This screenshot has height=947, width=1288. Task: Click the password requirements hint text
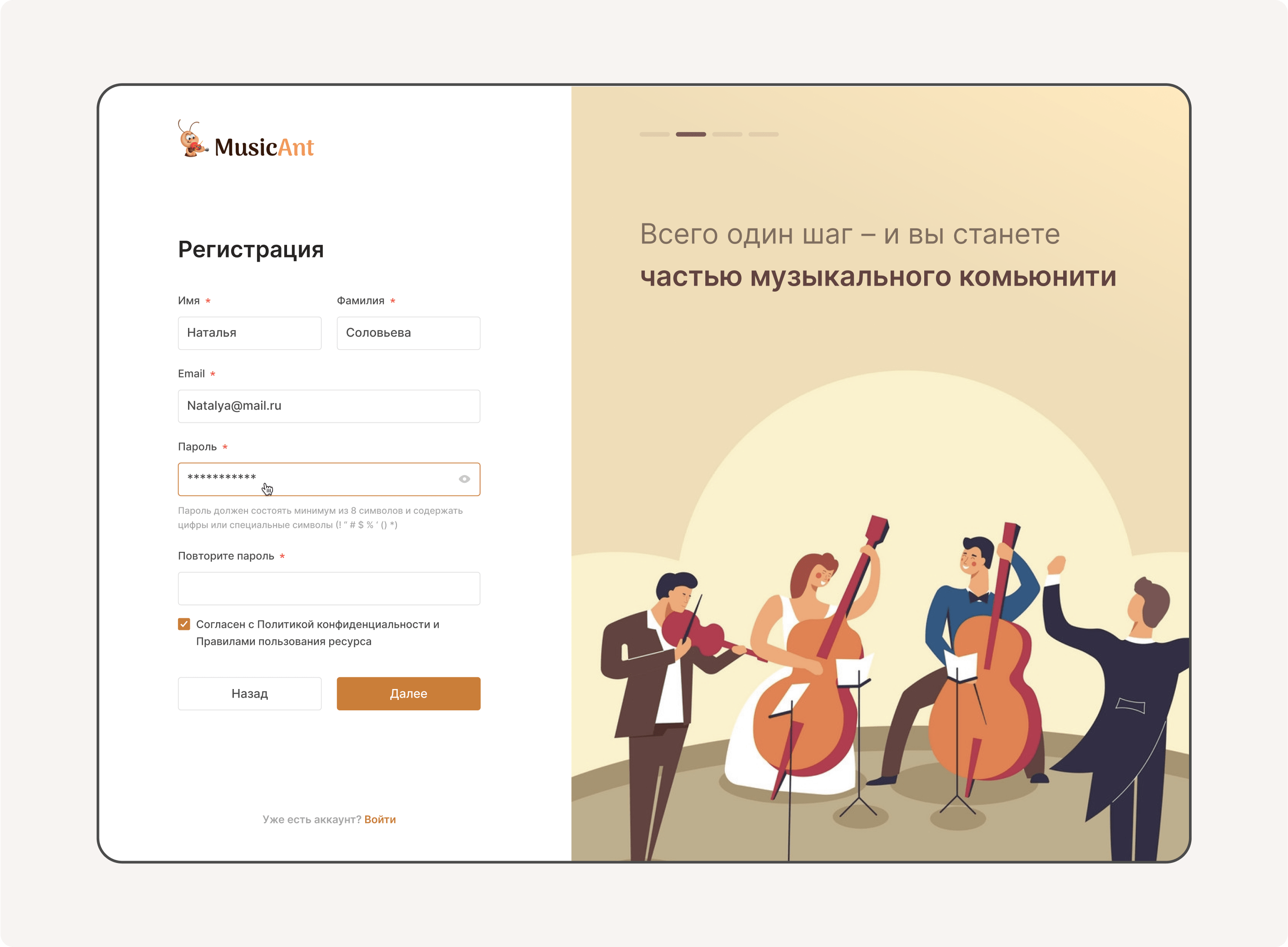pyautogui.click(x=320, y=518)
